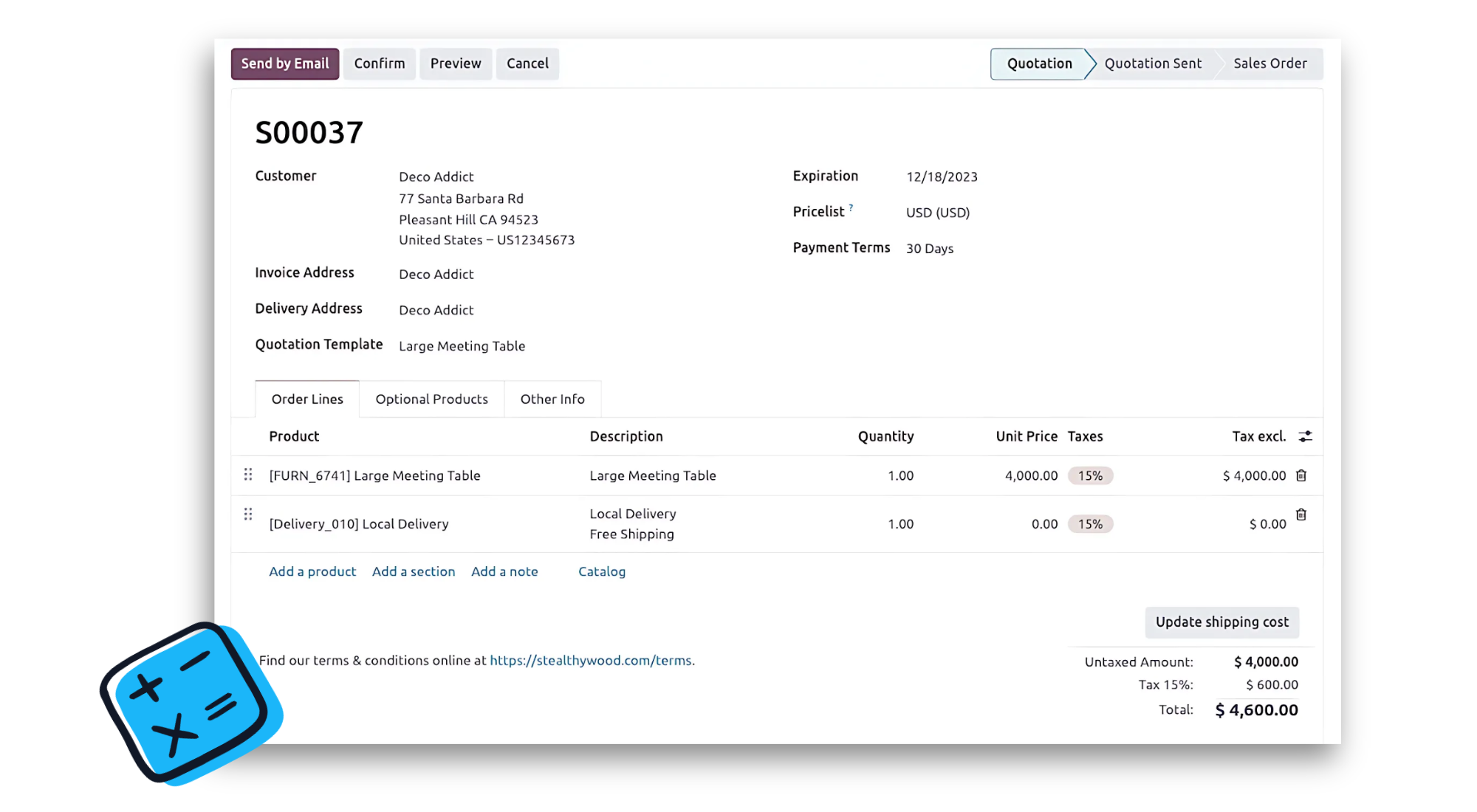Delete the Local Delivery order line
The height and width of the screenshot is (812, 1477).
point(1301,515)
